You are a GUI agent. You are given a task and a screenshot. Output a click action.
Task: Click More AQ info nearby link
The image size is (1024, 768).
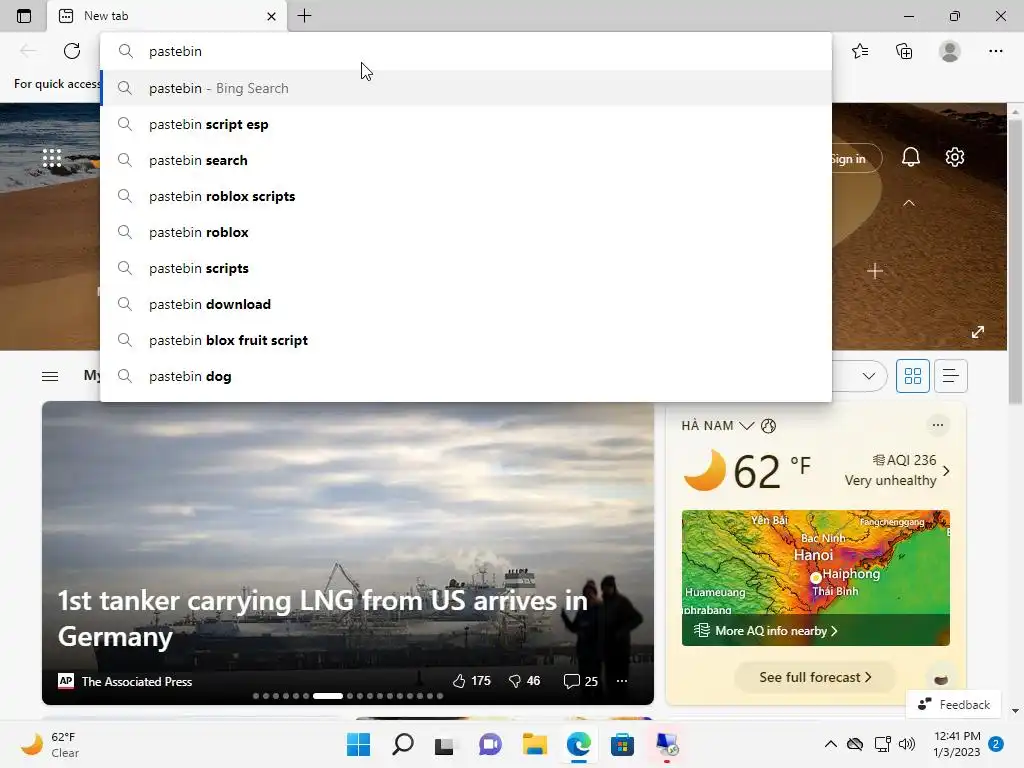765,631
